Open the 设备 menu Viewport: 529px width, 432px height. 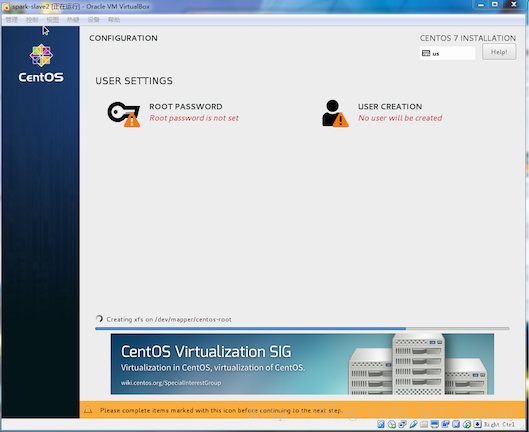pos(93,20)
